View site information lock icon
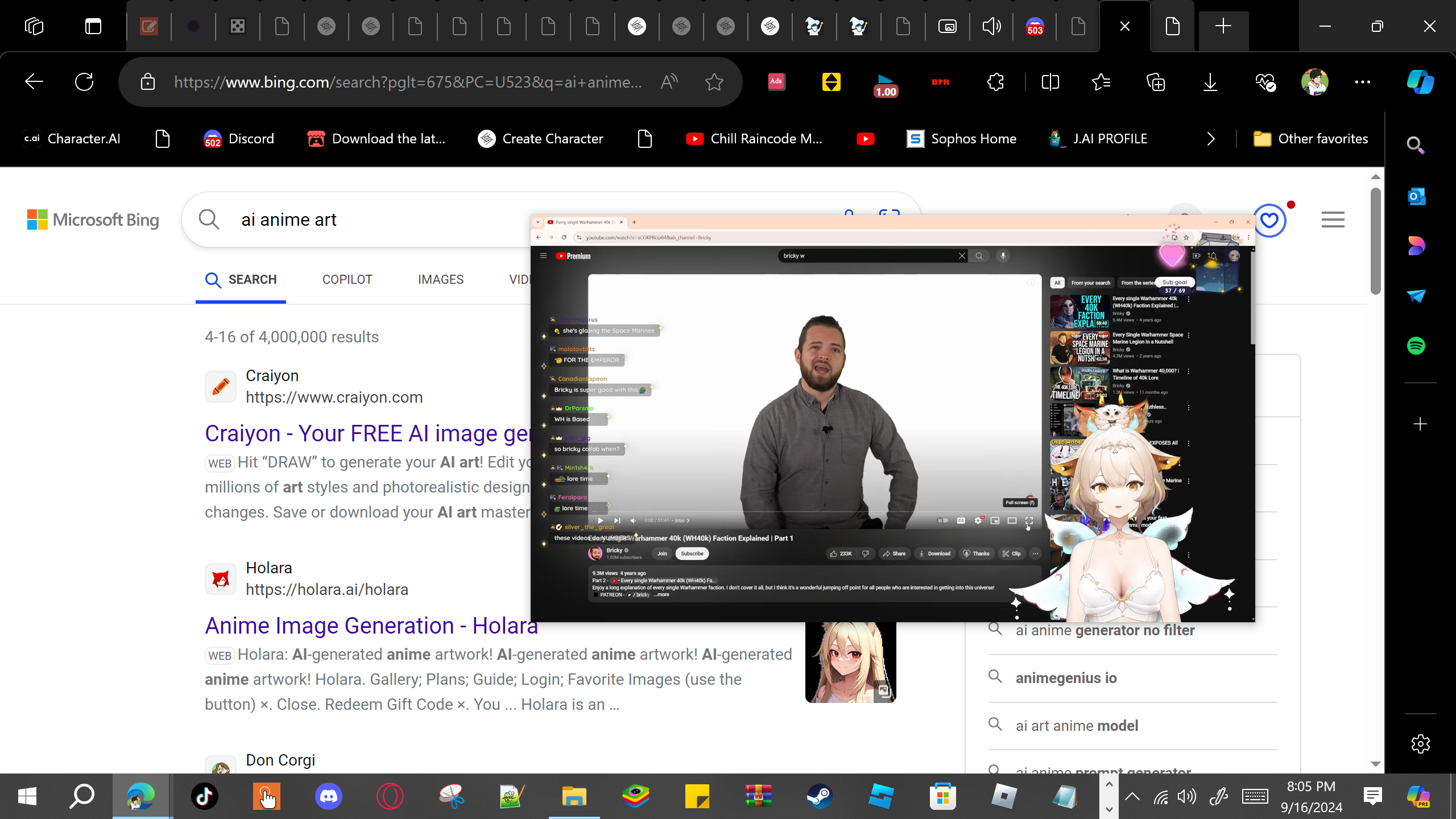The width and height of the screenshot is (1456, 819). point(148,82)
